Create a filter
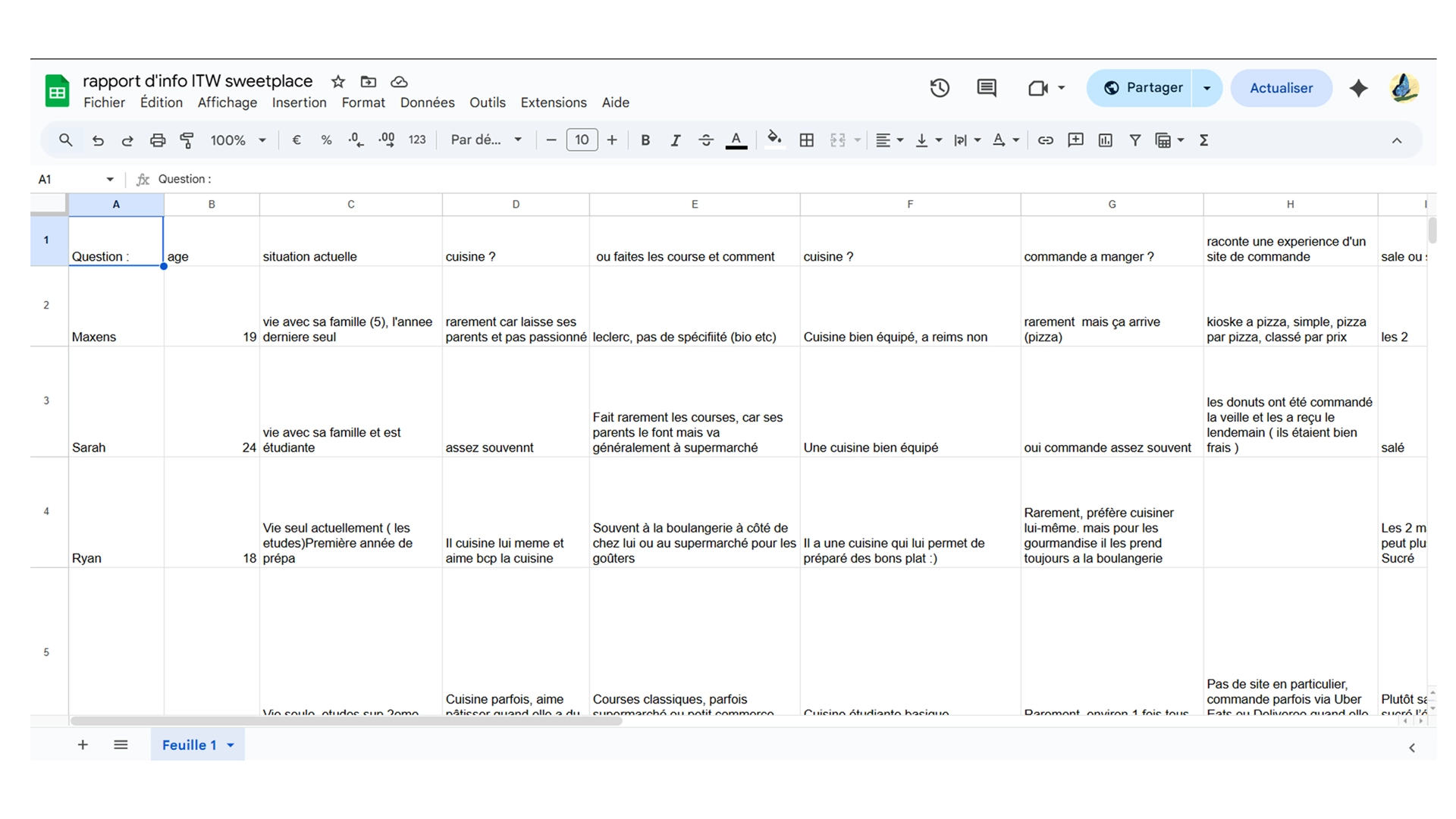 click(x=1135, y=140)
